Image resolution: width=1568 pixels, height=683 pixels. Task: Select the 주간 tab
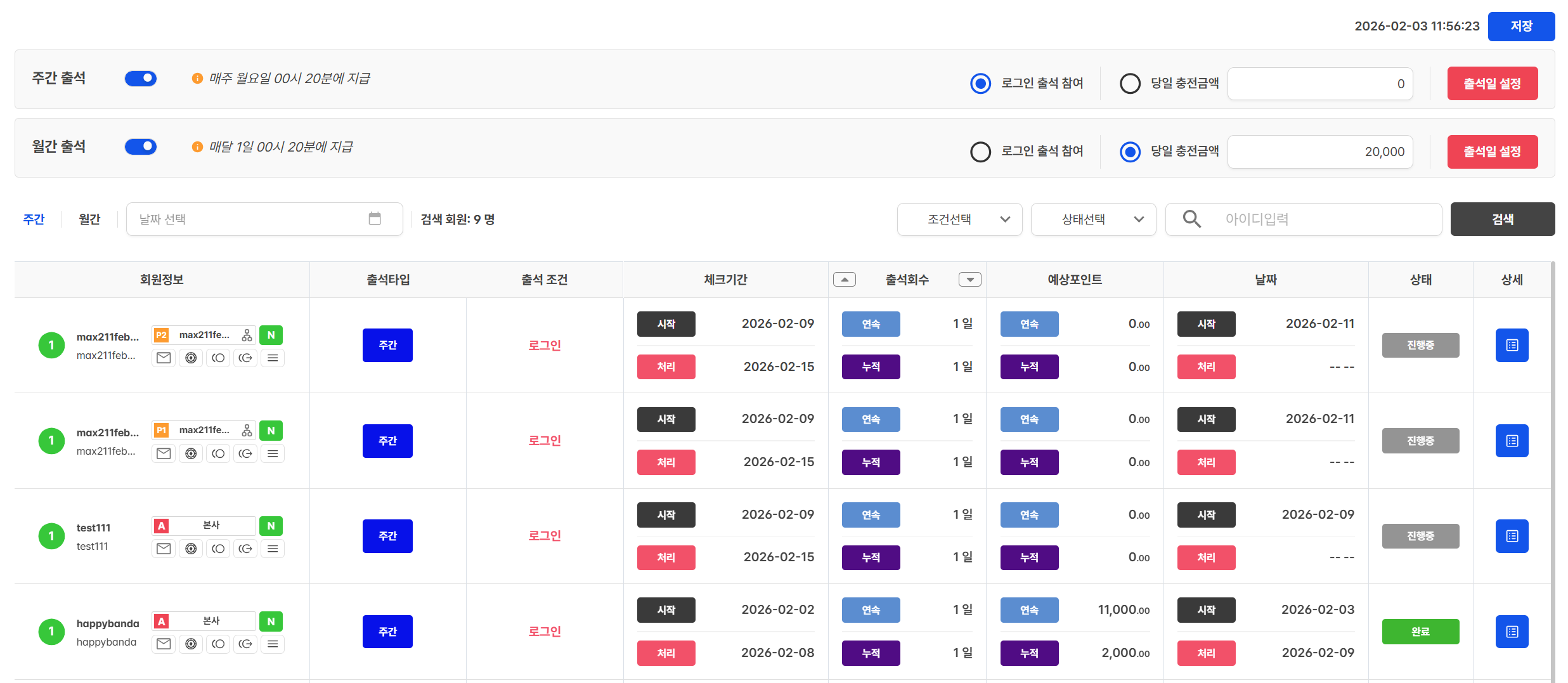(x=34, y=219)
